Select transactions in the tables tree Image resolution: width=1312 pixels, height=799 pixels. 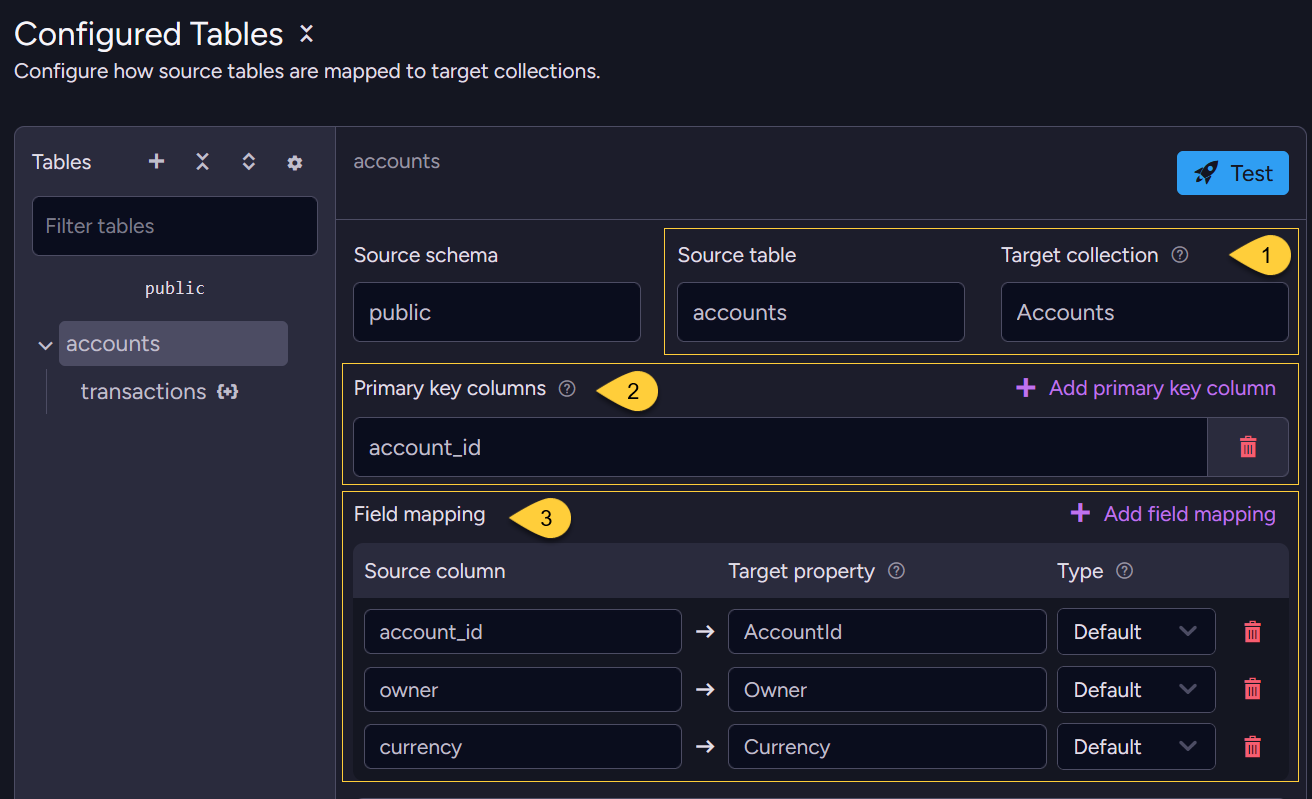point(143,392)
